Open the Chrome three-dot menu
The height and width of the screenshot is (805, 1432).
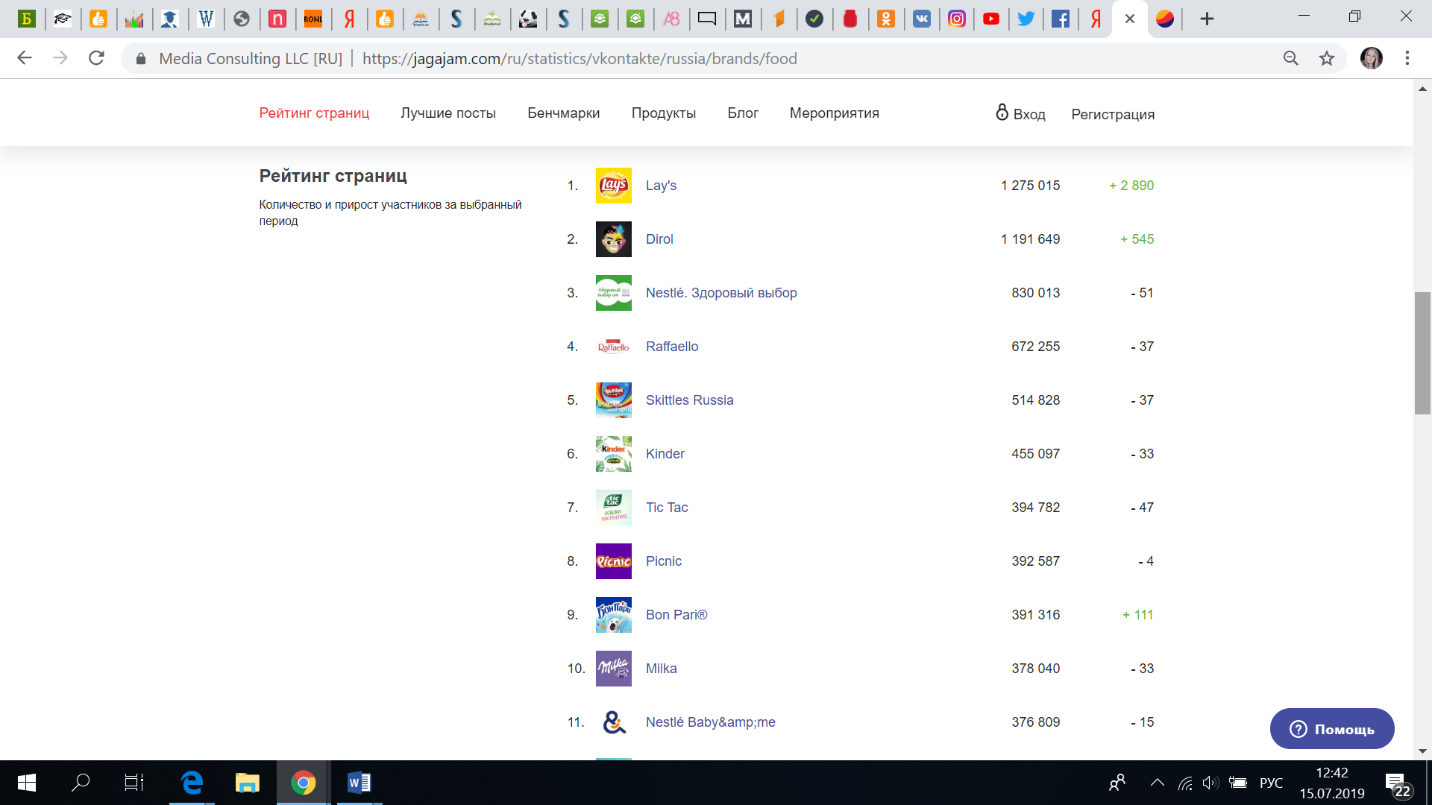pos(1407,58)
